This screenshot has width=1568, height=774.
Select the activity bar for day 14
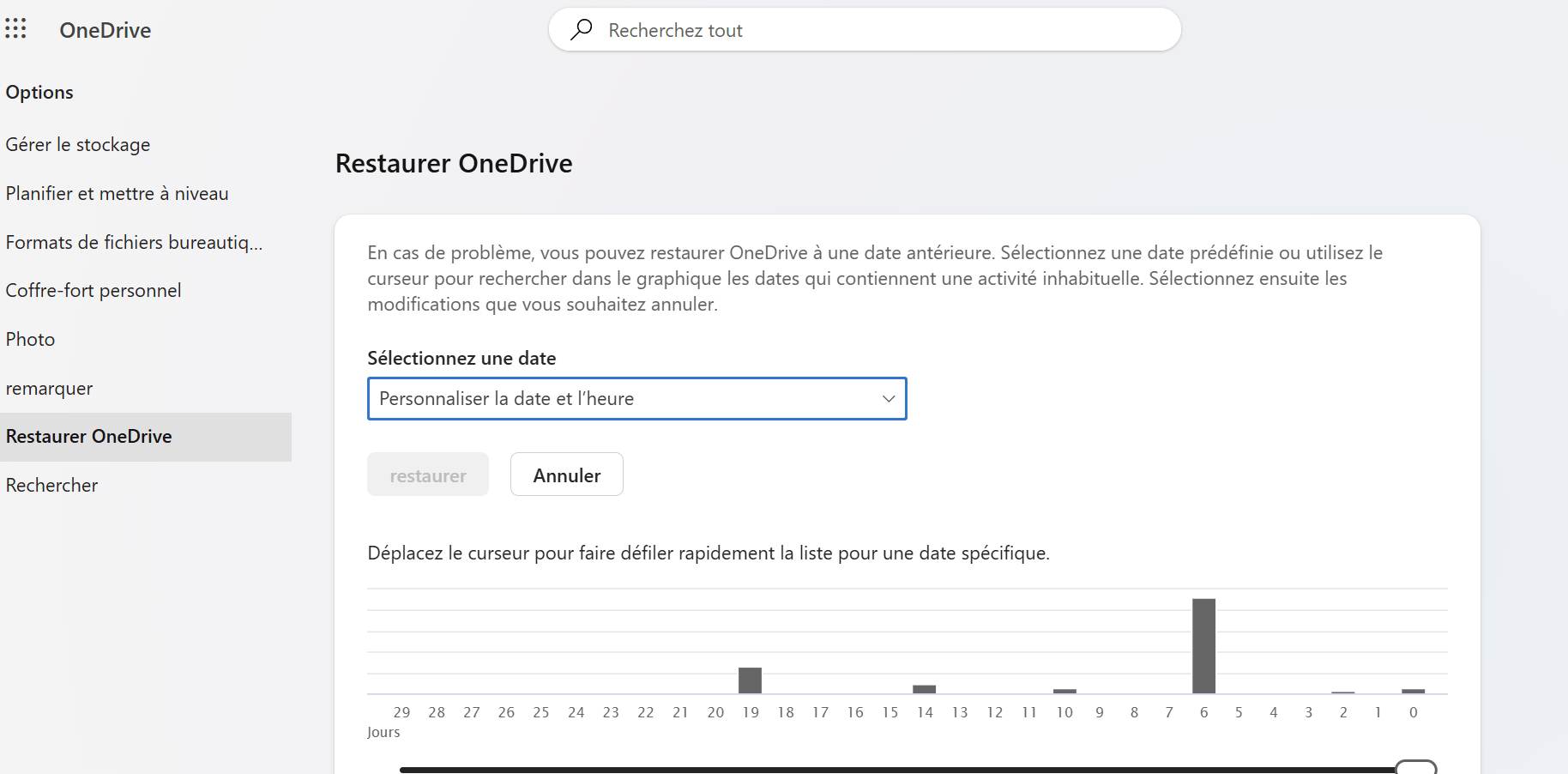(x=925, y=689)
